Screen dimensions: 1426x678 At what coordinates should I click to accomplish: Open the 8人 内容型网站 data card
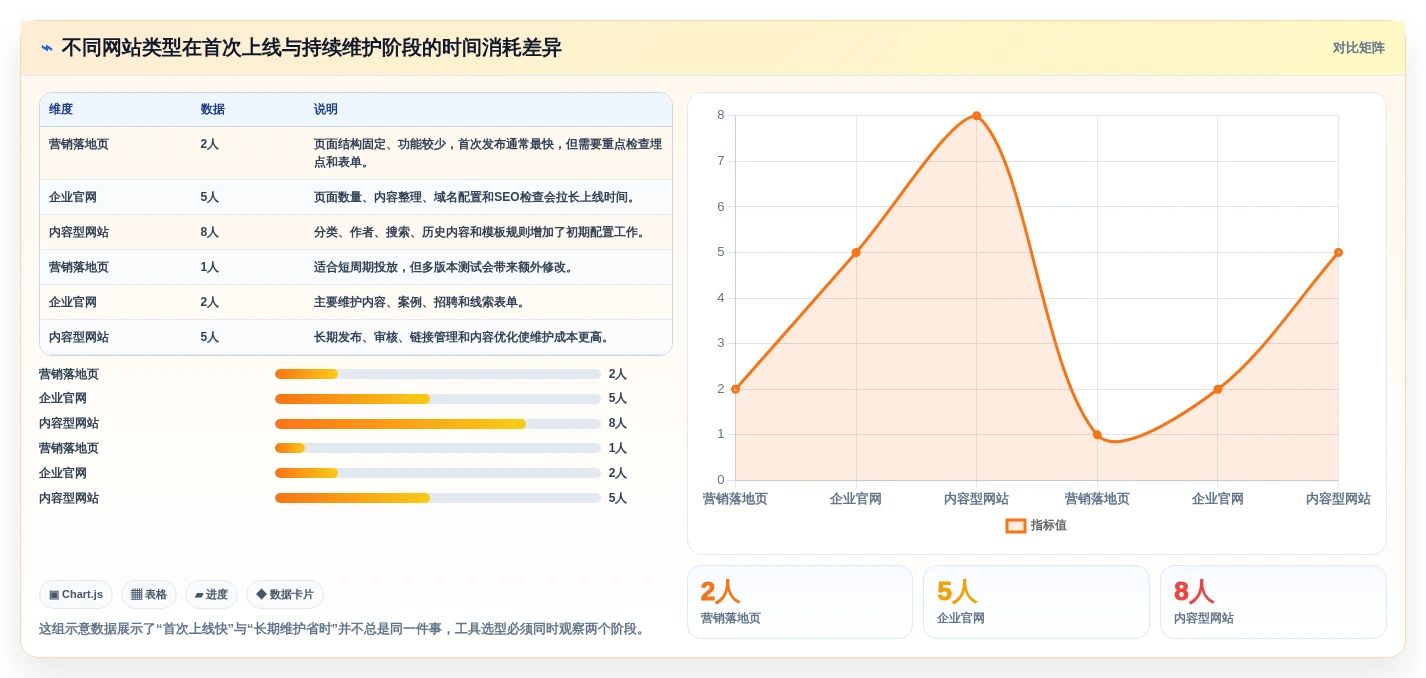[x=1273, y=602]
